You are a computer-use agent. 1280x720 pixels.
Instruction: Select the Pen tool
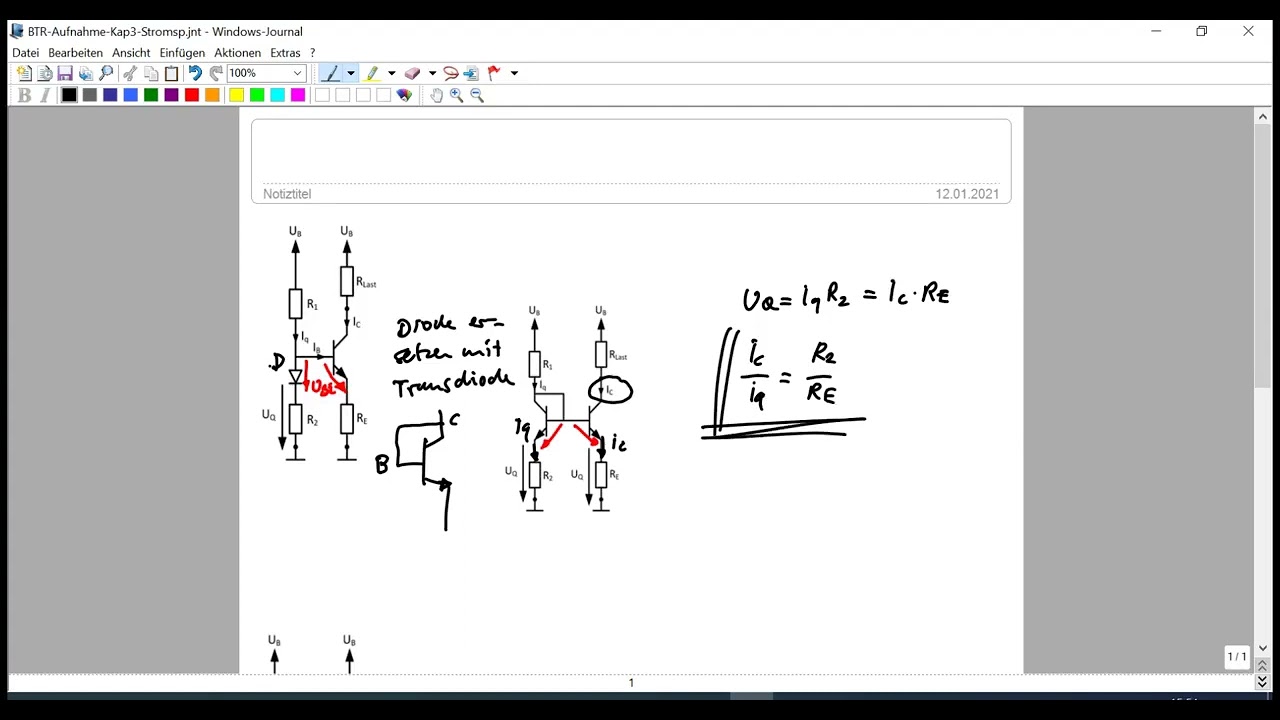tap(331, 73)
